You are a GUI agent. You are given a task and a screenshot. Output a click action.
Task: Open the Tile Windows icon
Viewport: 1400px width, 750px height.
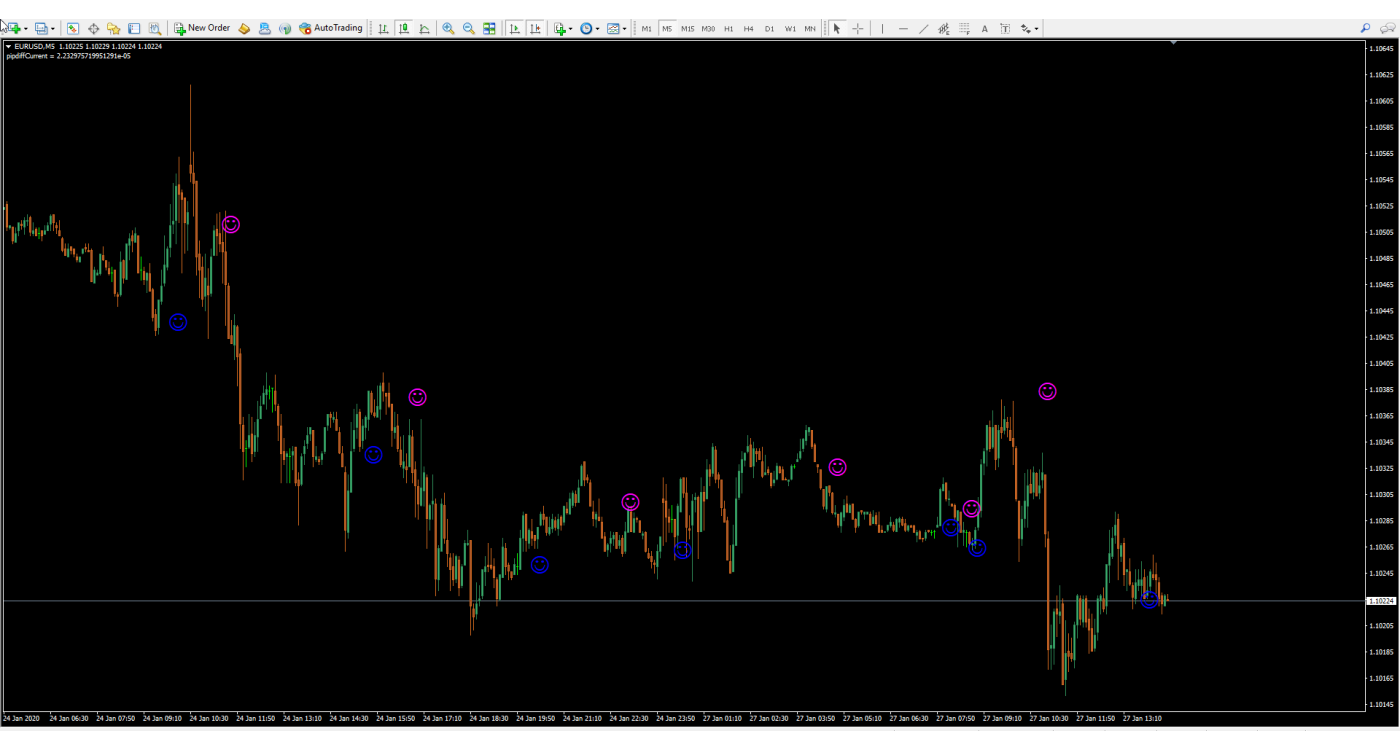(489, 29)
